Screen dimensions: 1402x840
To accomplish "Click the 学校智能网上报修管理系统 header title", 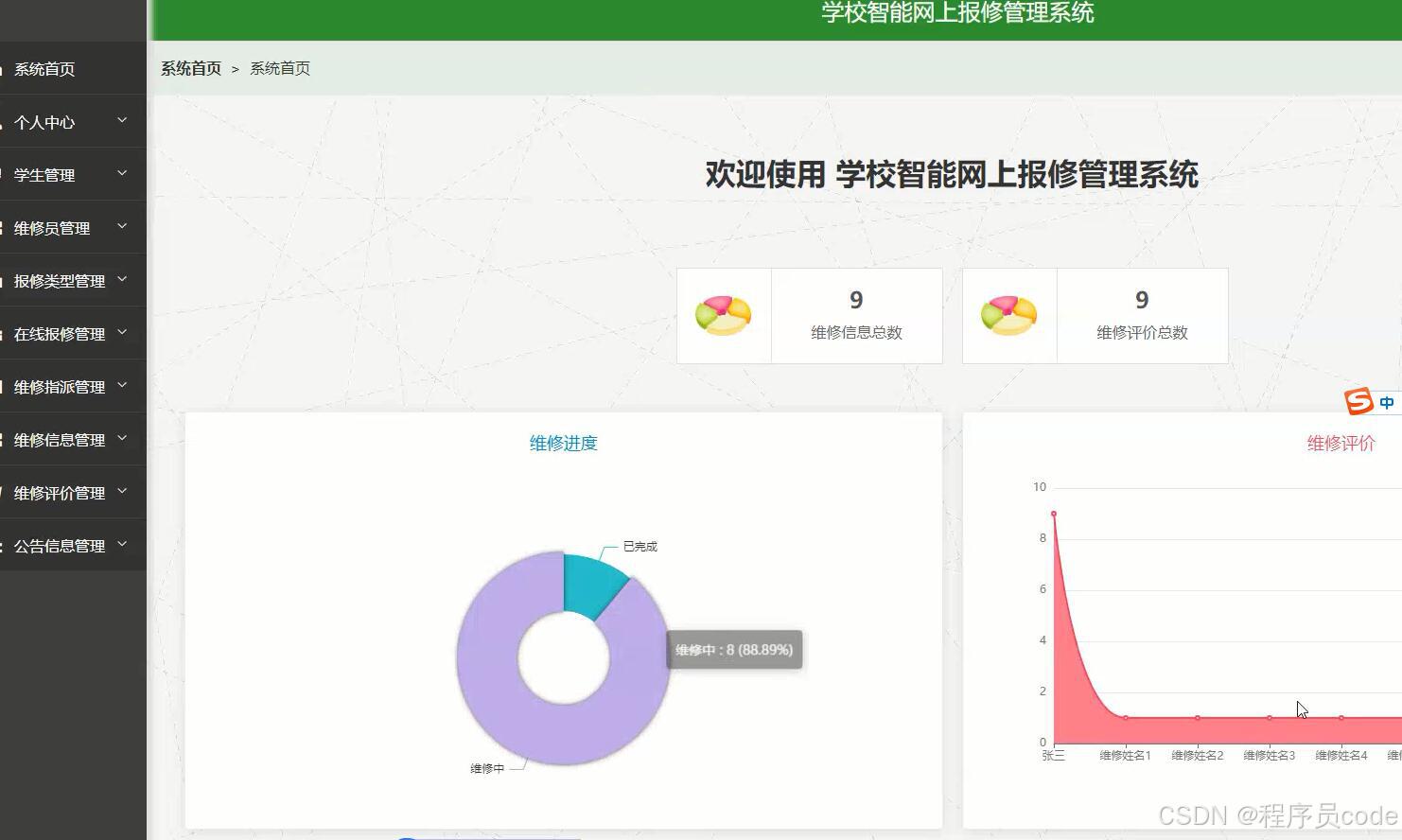I will coord(957,13).
